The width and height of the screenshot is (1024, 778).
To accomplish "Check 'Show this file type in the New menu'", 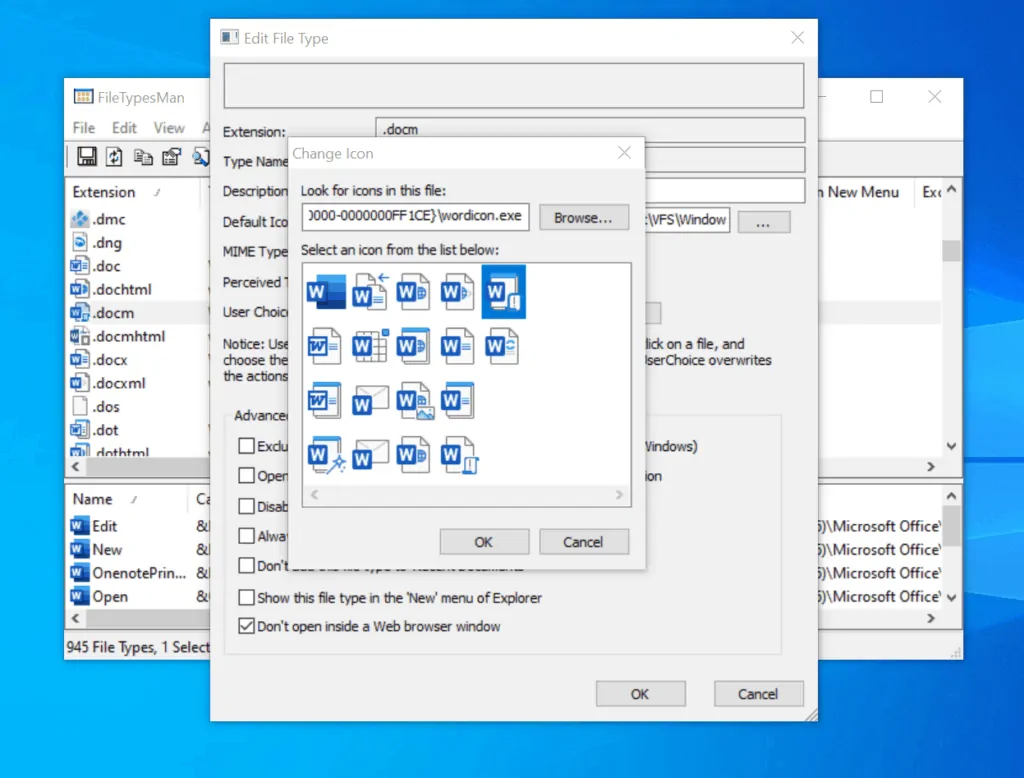I will (x=245, y=597).
